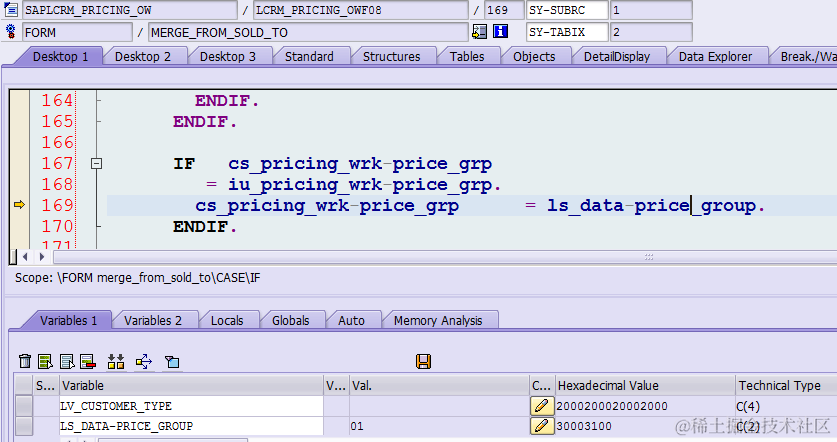Switch to the Desktop 2 tab
The image size is (837, 442).
(x=143, y=57)
